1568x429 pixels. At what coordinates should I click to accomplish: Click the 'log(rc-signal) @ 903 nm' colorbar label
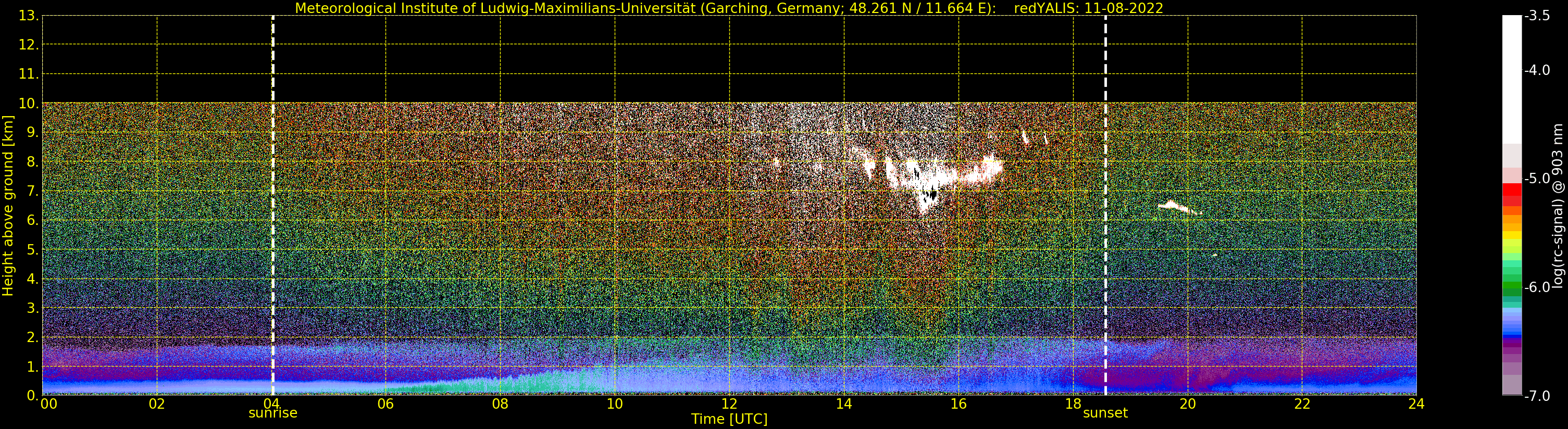coord(1558,206)
